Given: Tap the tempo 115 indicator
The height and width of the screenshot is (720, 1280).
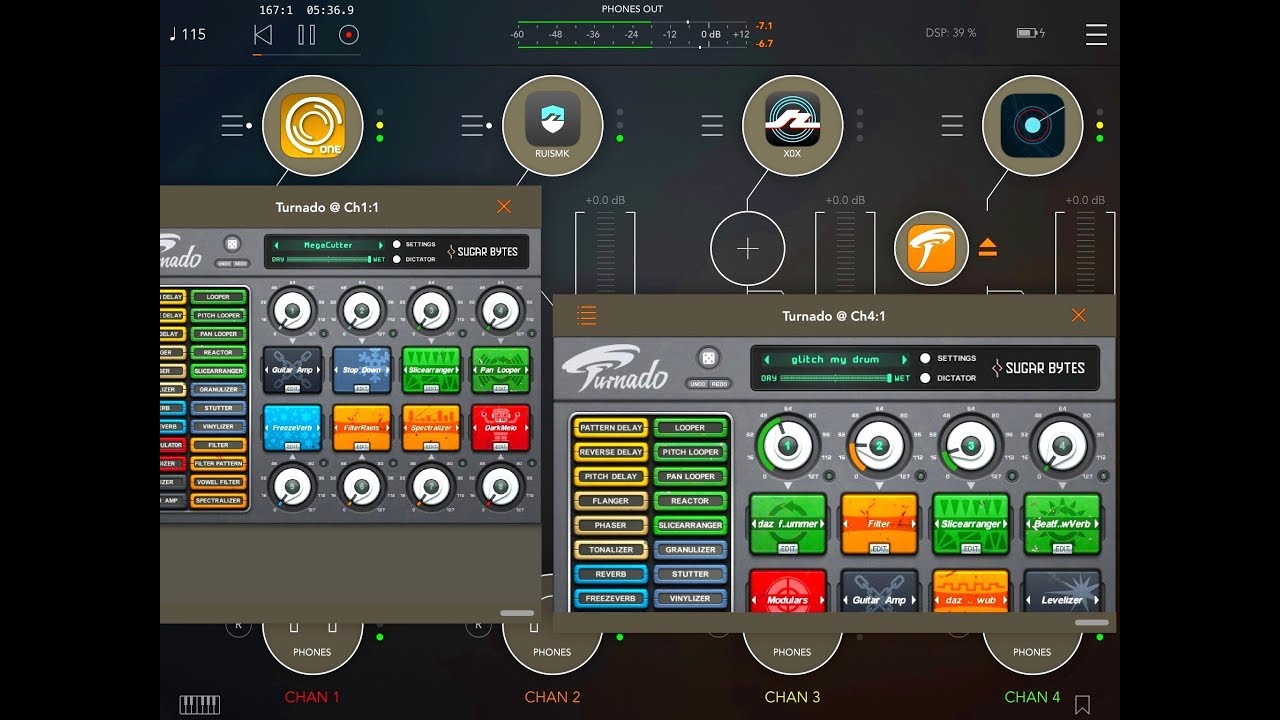Looking at the screenshot, I should 187,34.
